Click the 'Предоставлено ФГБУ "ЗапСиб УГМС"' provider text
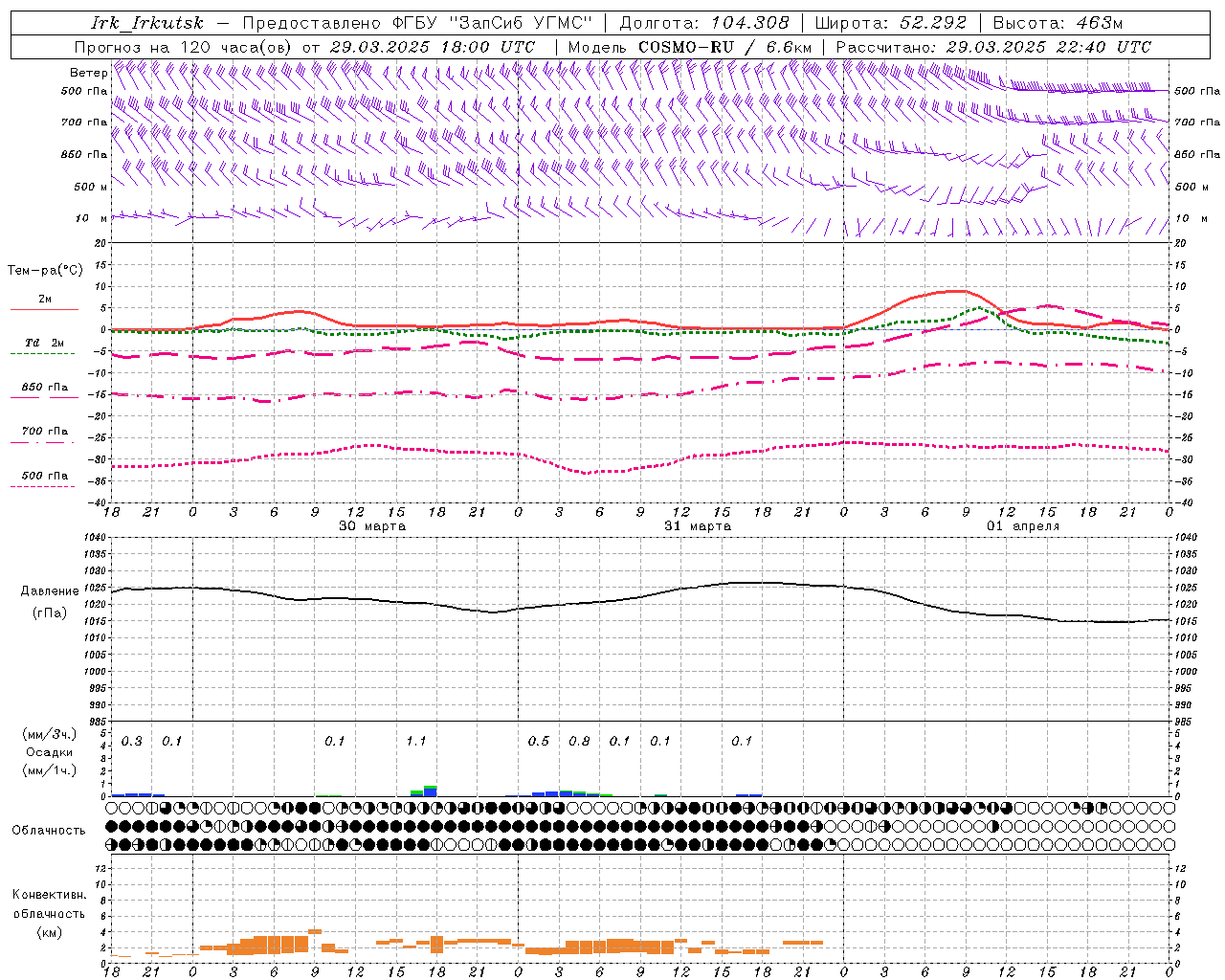1225x980 pixels. 417,23
